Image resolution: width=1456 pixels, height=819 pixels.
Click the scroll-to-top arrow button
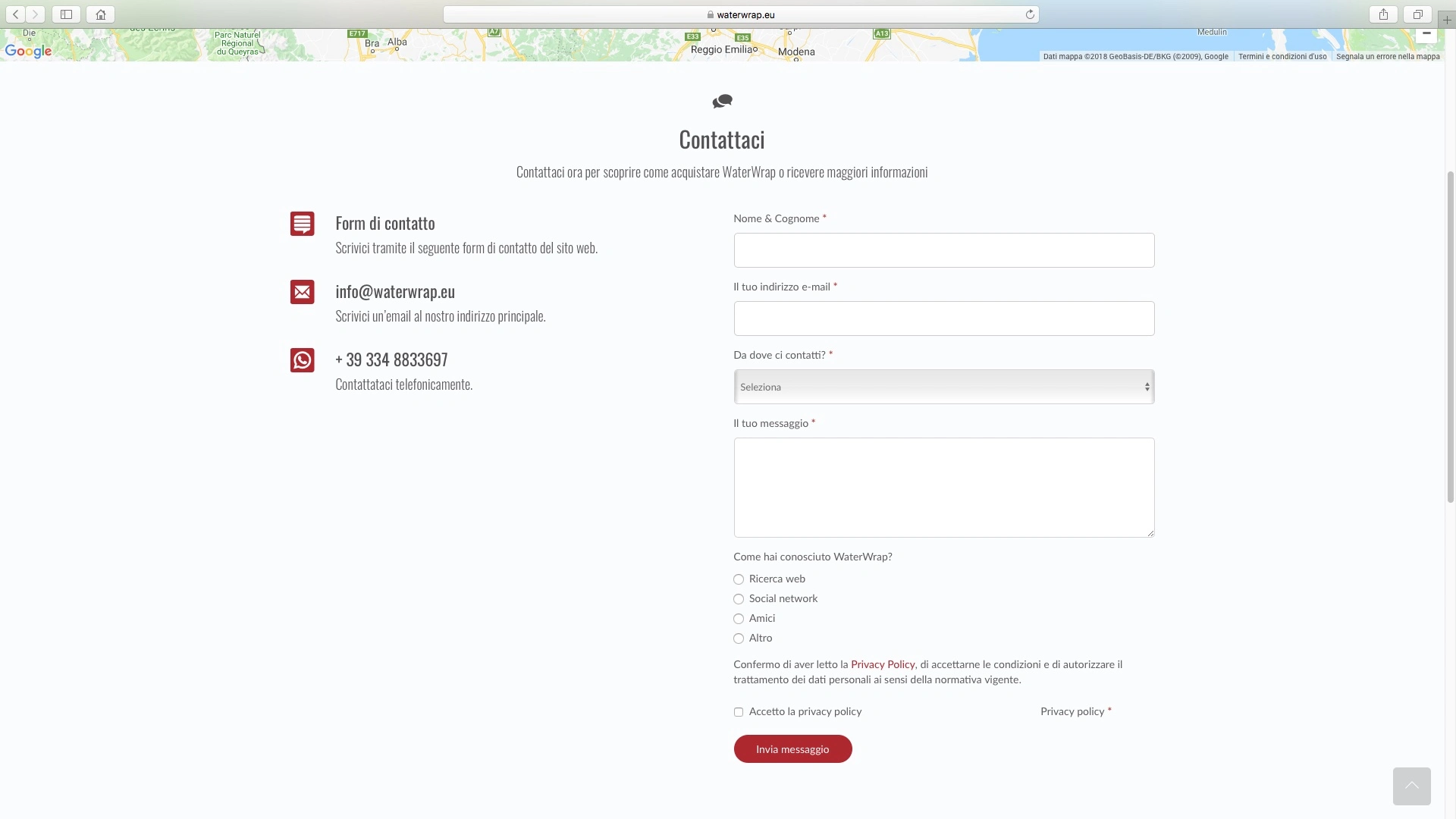[1411, 786]
